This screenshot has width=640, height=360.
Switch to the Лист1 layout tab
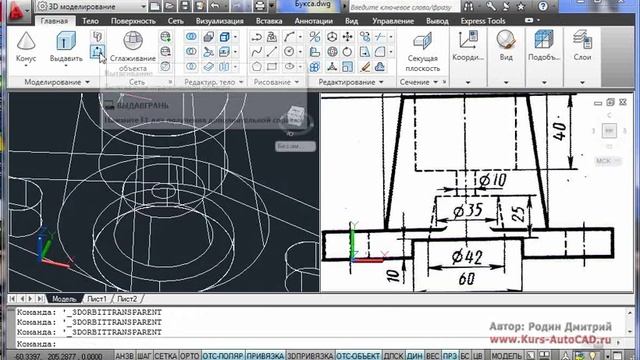click(97, 299)
